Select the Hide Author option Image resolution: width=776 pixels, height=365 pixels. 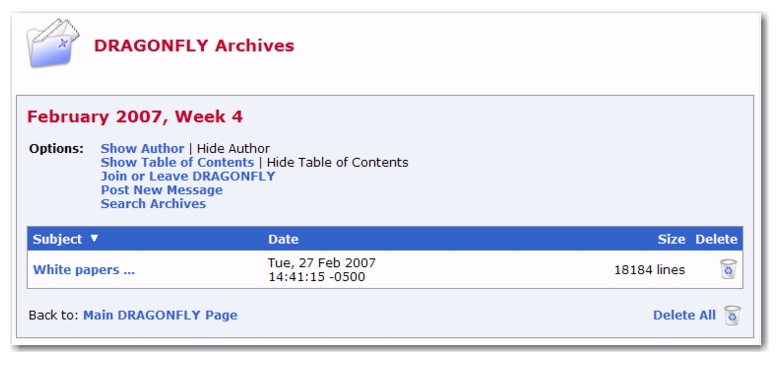[233, 148]
